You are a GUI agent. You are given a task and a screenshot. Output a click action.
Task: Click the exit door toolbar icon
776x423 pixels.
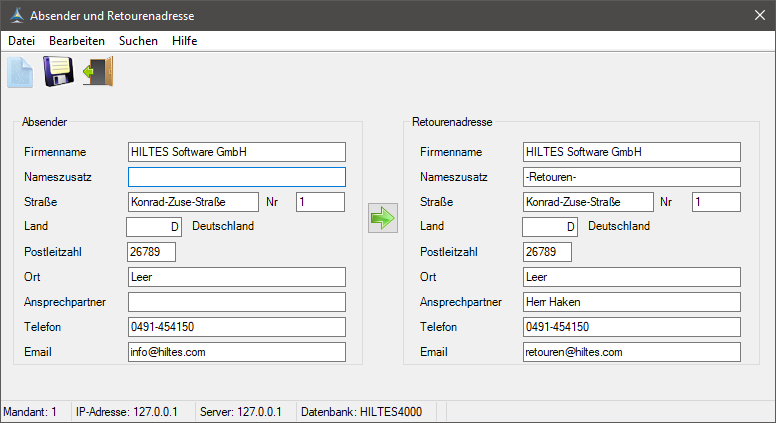(x=98, y=73)
